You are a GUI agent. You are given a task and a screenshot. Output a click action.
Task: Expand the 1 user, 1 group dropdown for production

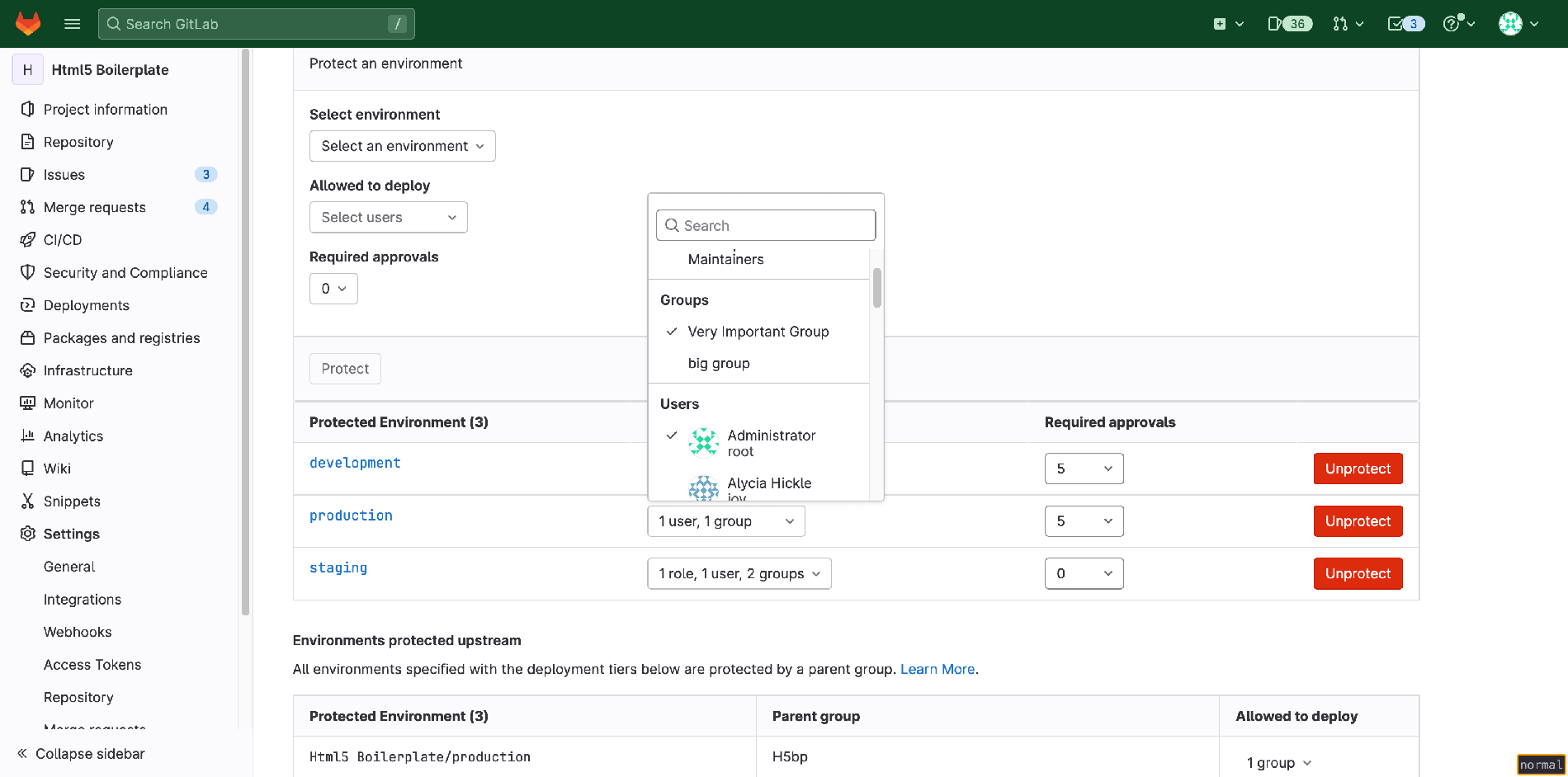[725, 520]
